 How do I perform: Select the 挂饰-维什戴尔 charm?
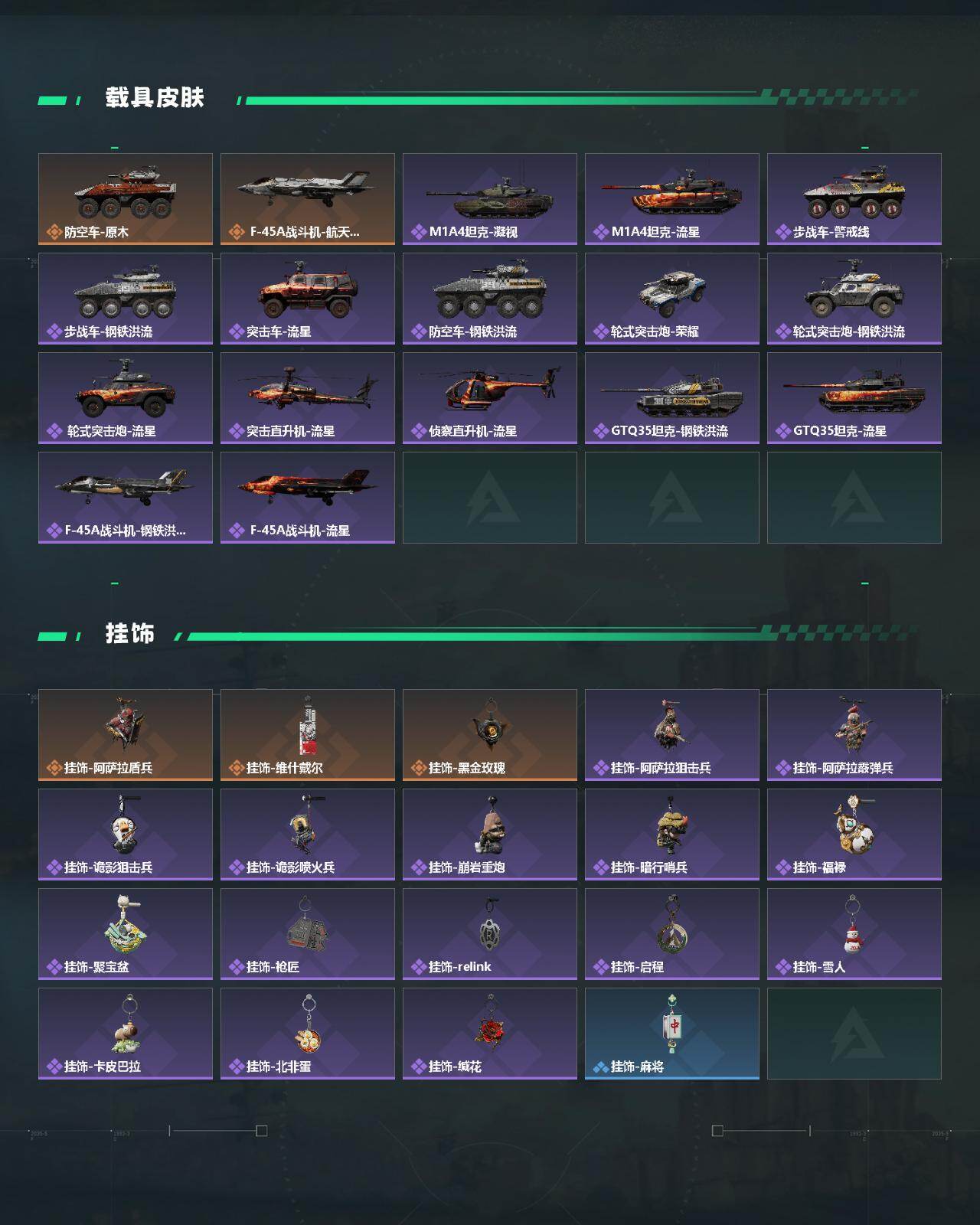coord(308,735)
